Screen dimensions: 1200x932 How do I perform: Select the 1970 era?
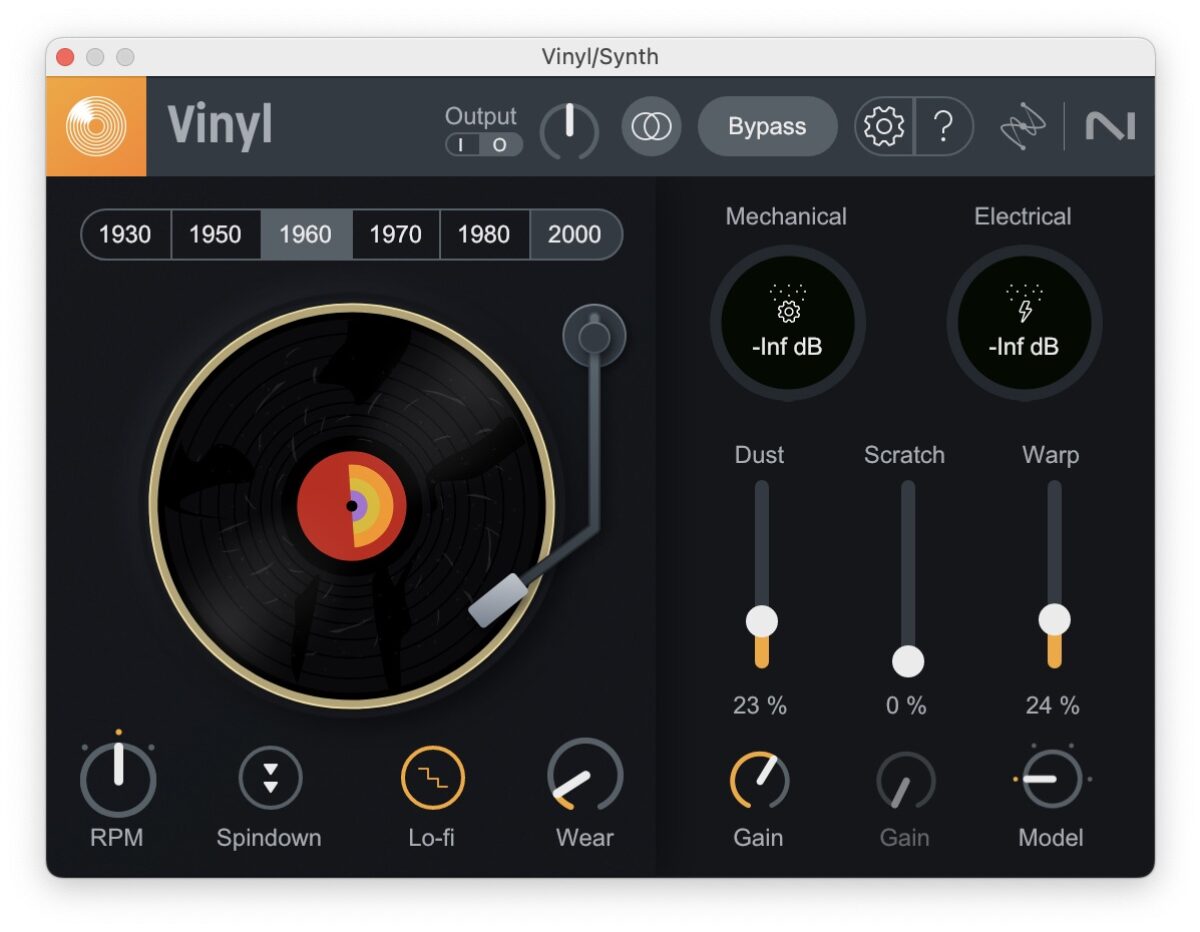tap(396, 235)
